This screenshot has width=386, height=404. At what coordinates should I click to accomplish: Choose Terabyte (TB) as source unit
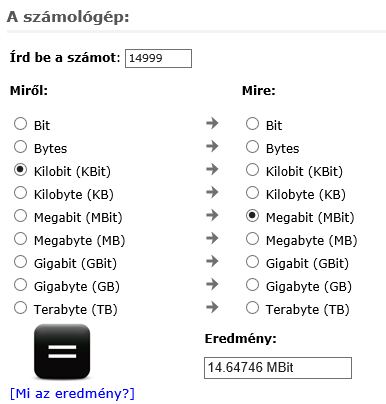(x=20, y=308)
